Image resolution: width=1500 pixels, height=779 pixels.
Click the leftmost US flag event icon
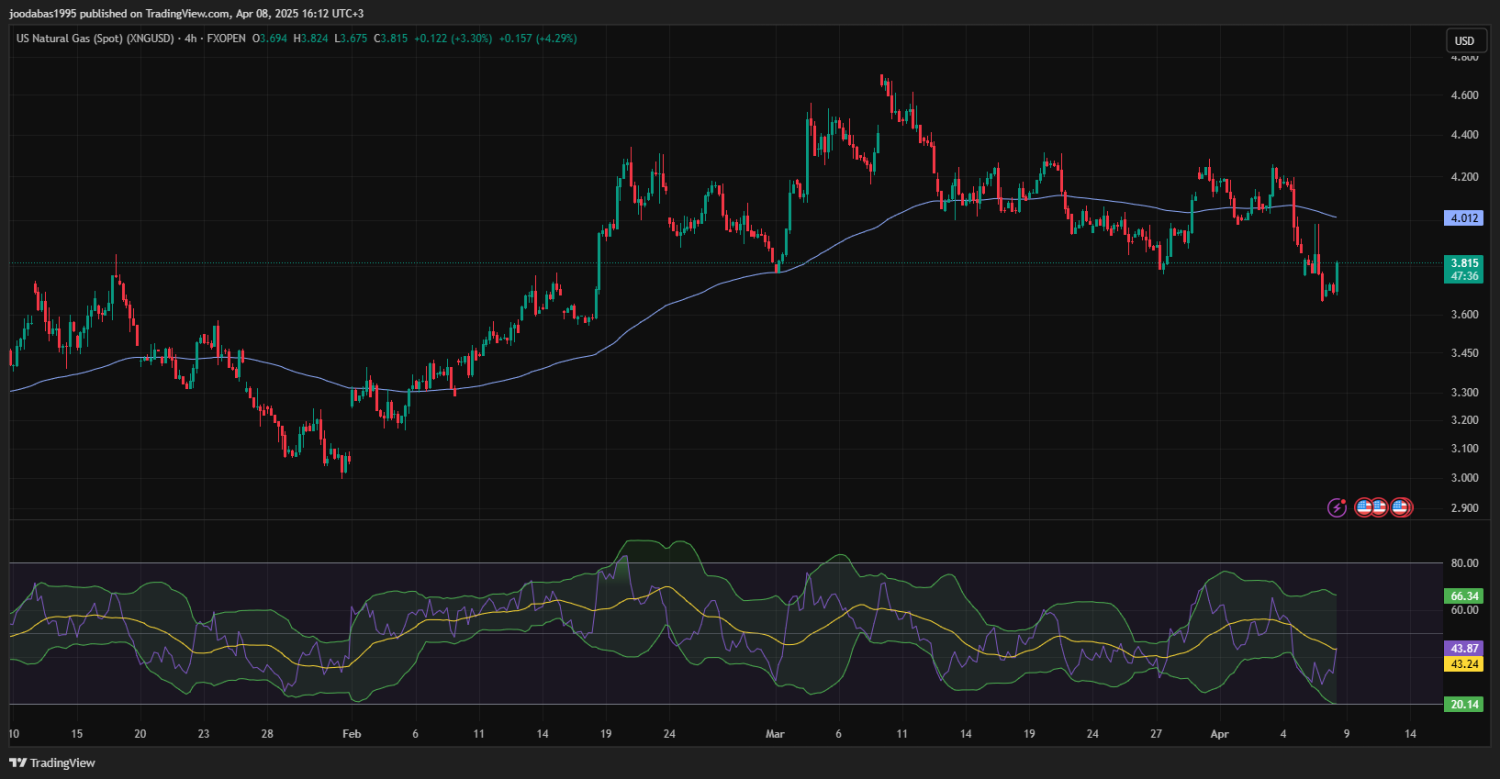click(x=1364, y=508)
